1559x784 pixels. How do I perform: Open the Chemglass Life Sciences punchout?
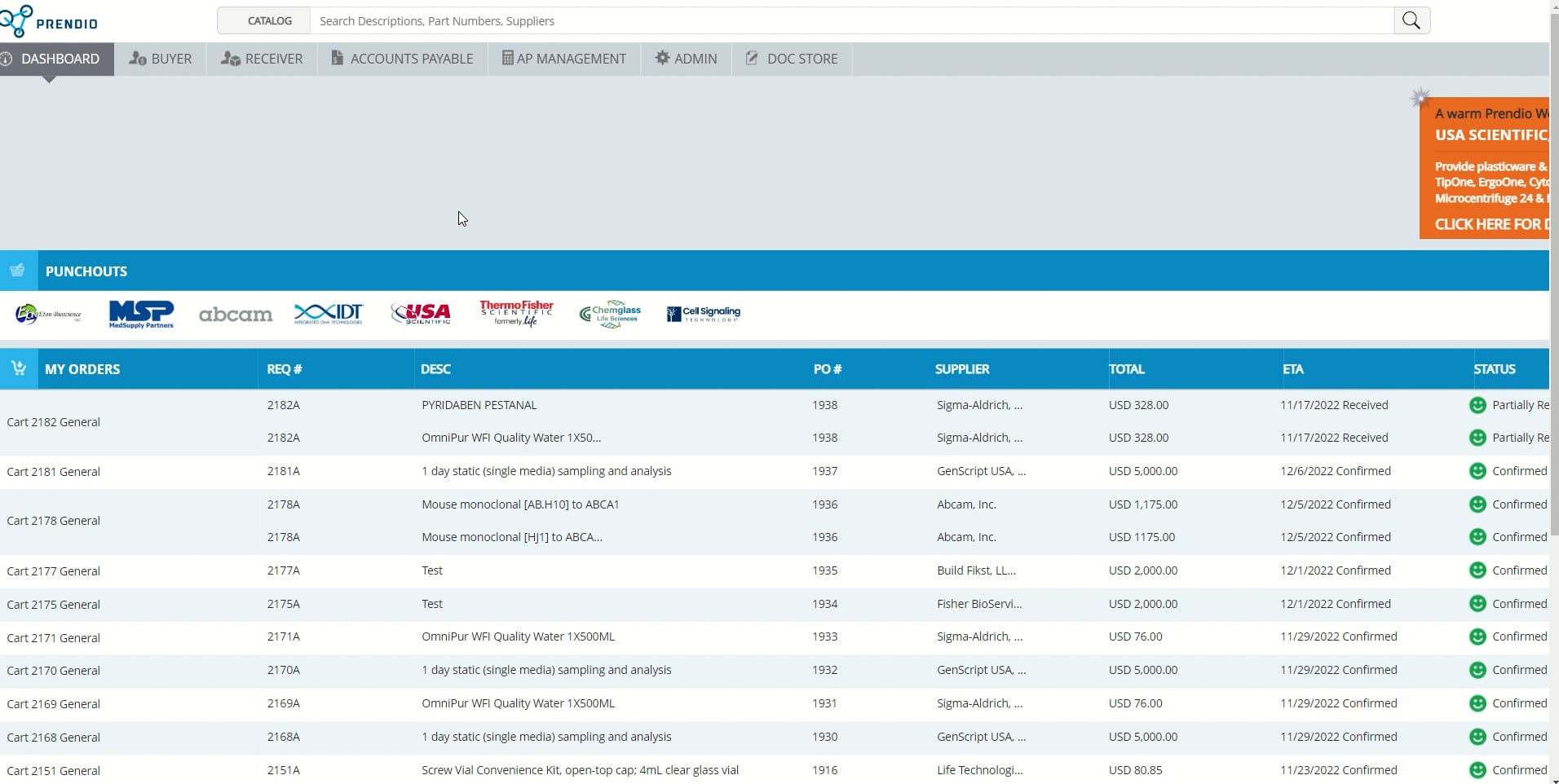point(609,313)
